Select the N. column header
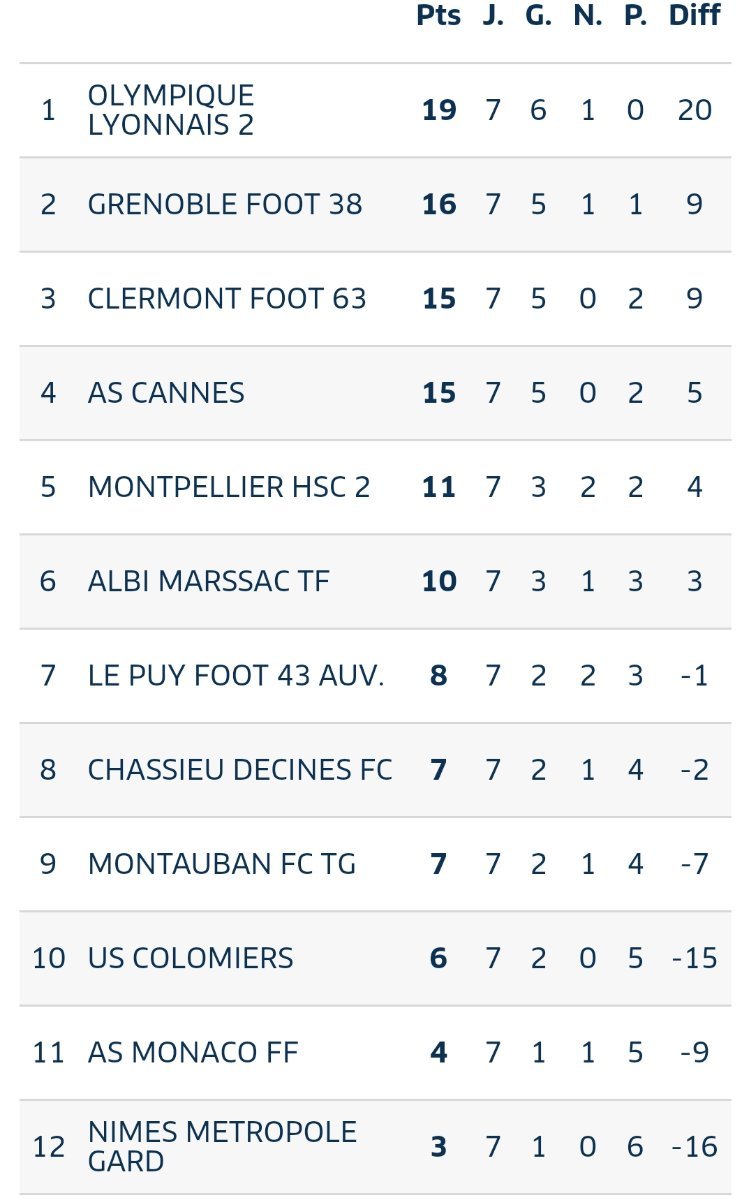The width and height of the screenshot is (742, 1200). coord(588,16)
